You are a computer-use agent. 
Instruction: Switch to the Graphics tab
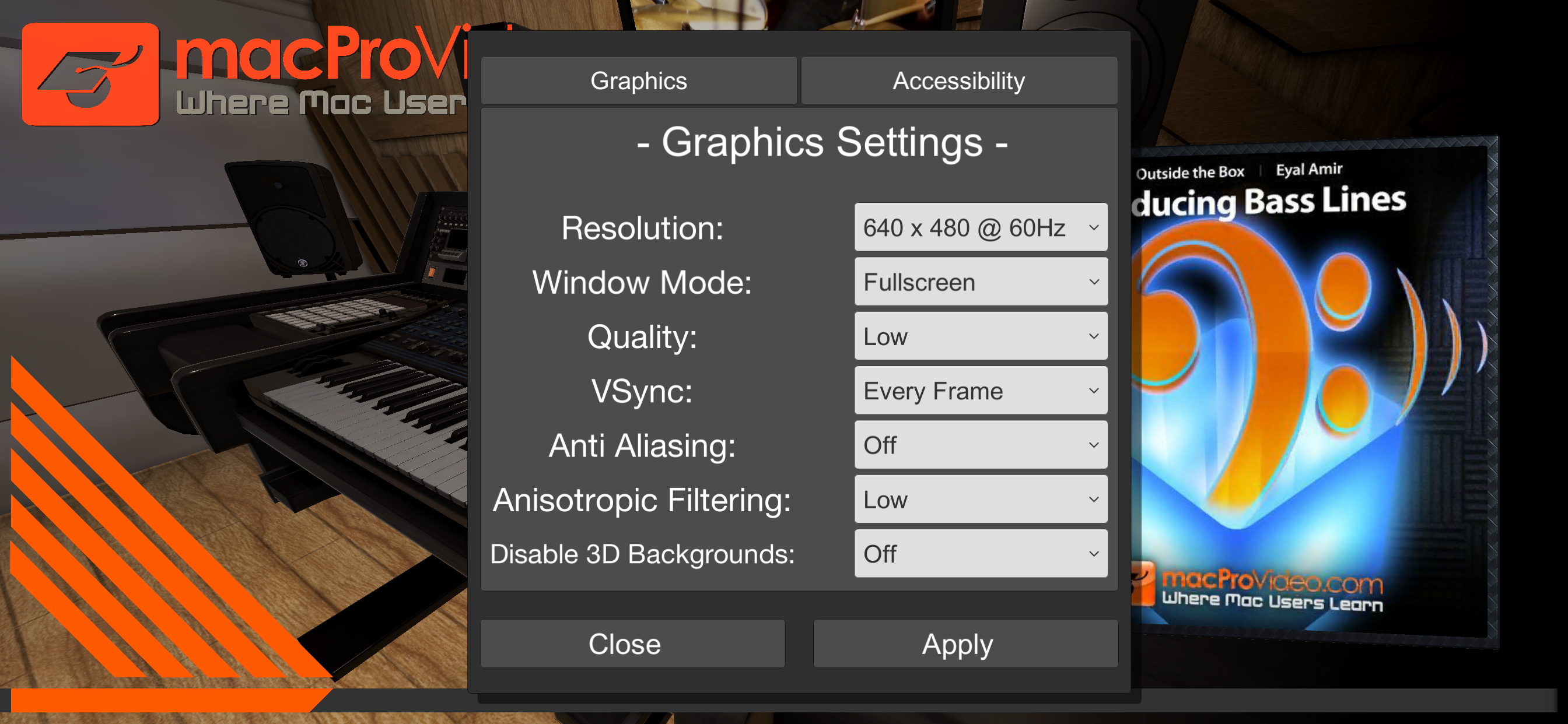pyautogui.click(x=639, y=81)
